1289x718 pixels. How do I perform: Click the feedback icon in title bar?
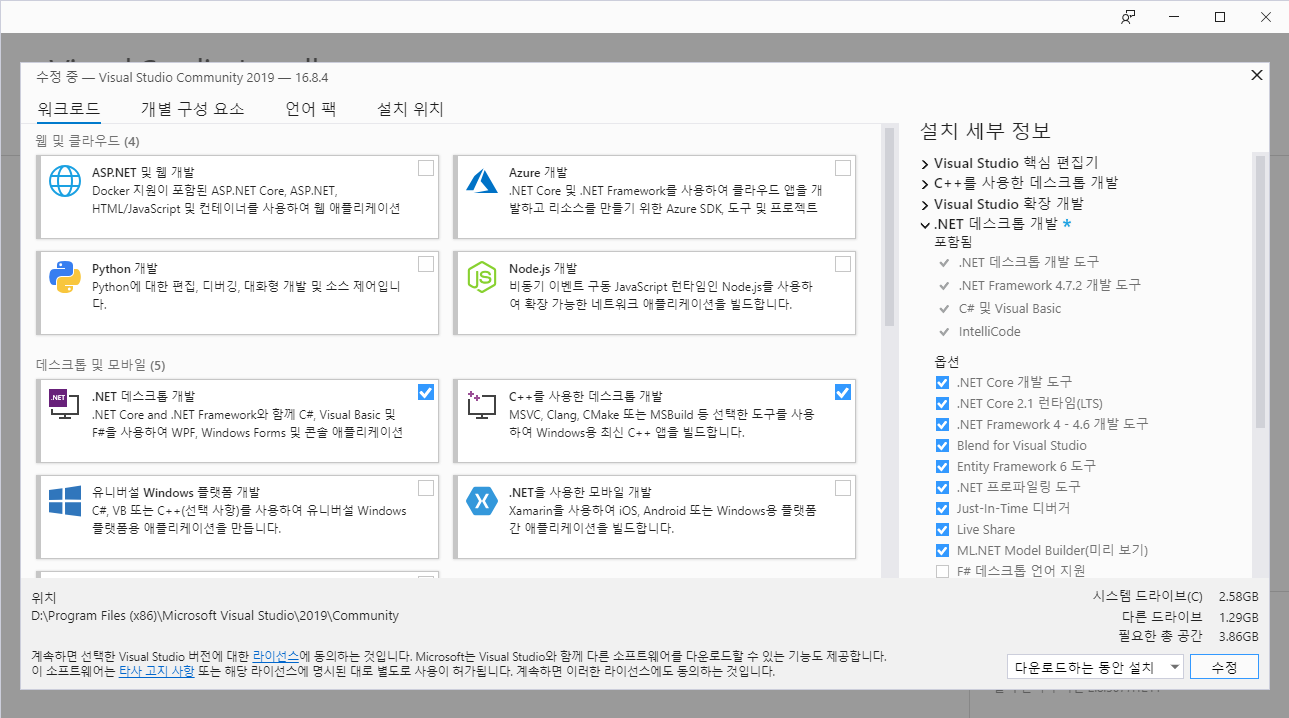1129,16
